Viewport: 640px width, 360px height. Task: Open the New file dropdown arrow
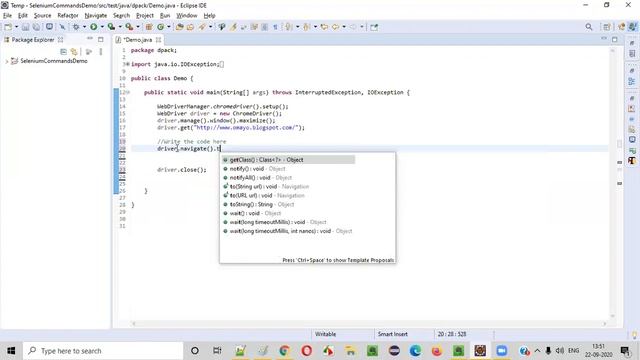[x=16, y=27]
